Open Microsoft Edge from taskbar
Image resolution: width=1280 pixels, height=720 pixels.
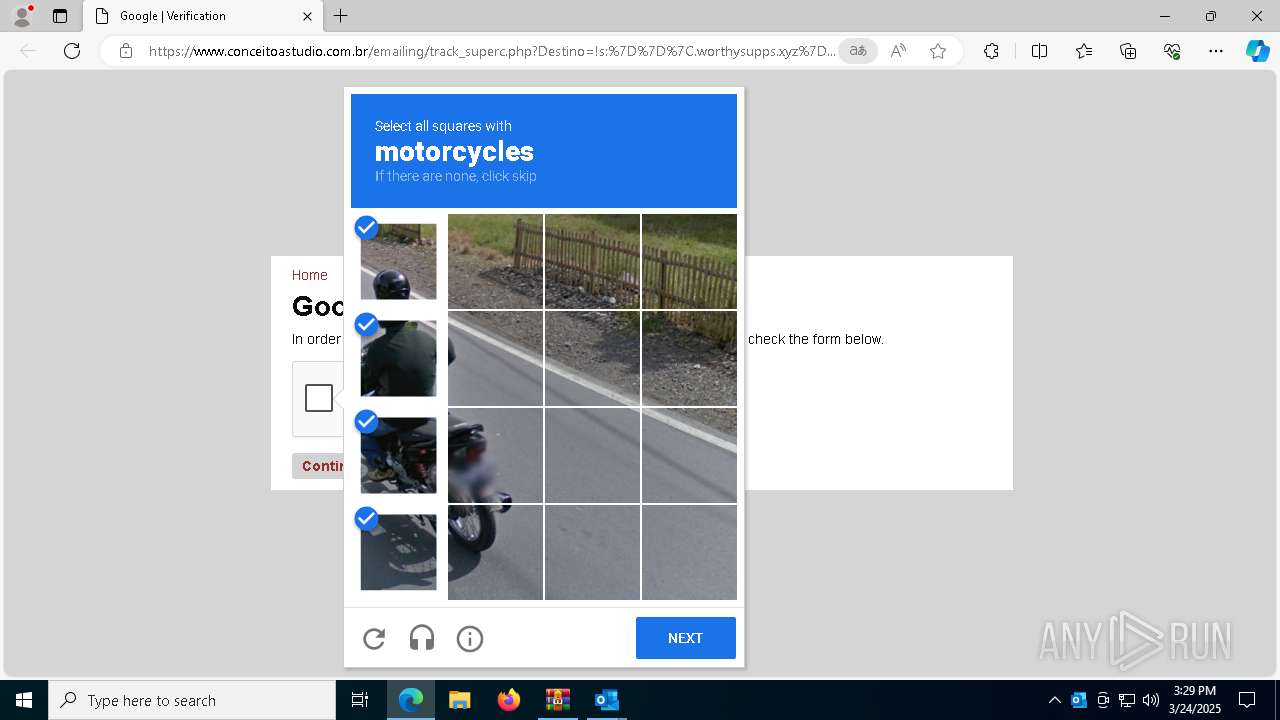[411, 700]
